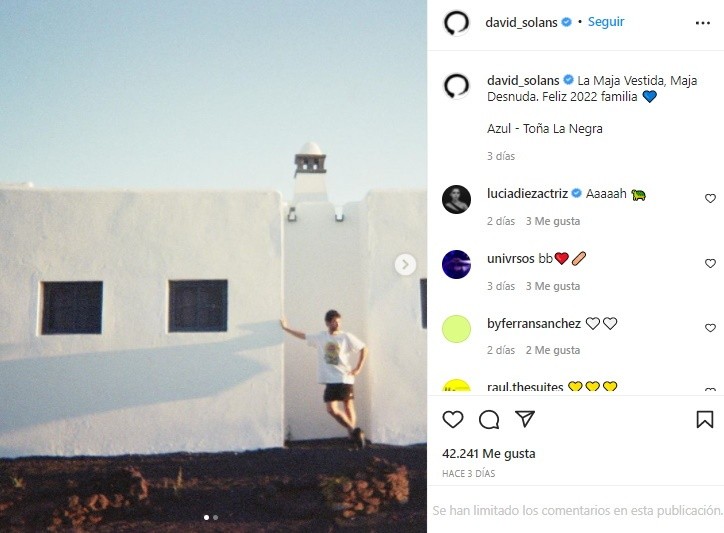
Task: Open the raul.thesuites username link
Action: click(525, 387)
